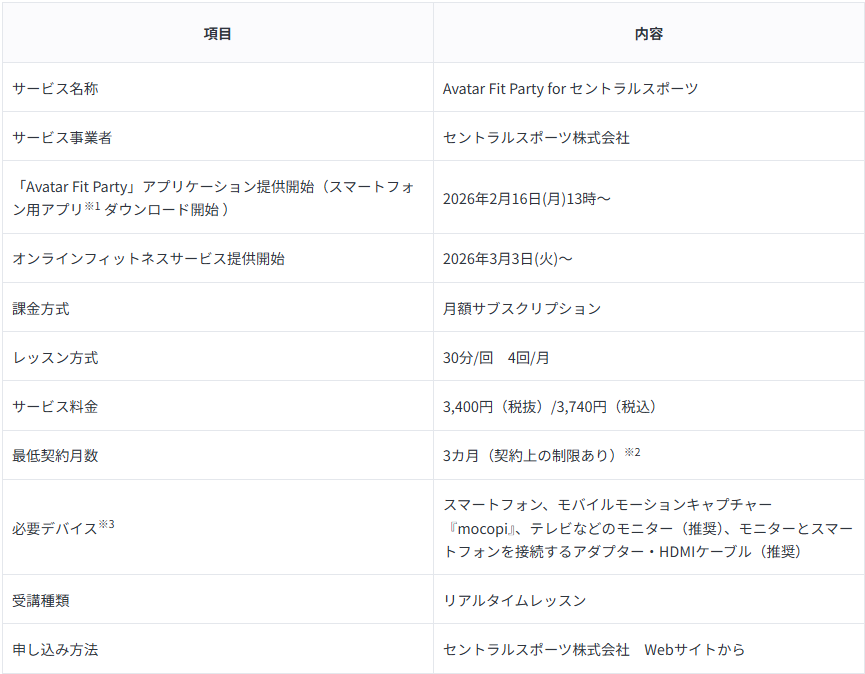Image resolution: width=865 pixels, height=674 pixels.
Task: Click the サービス事業者 label
Action: click(x=62, y=137)
